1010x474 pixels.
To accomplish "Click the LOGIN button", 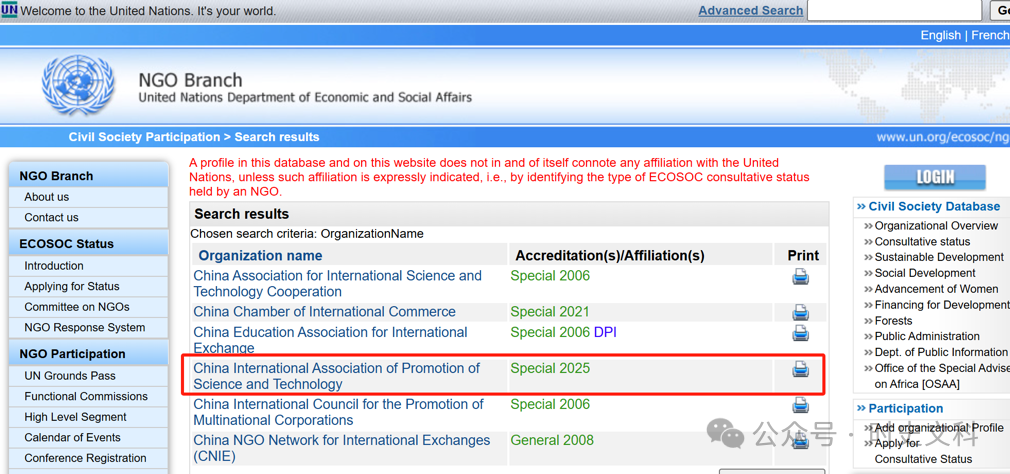I will coord(935,177).
